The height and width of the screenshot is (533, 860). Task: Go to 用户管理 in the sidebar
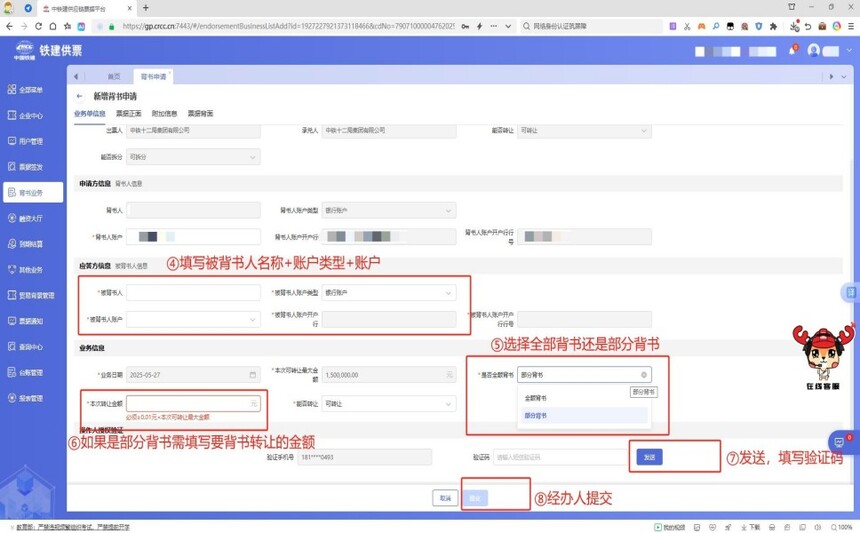click(31, 142)
